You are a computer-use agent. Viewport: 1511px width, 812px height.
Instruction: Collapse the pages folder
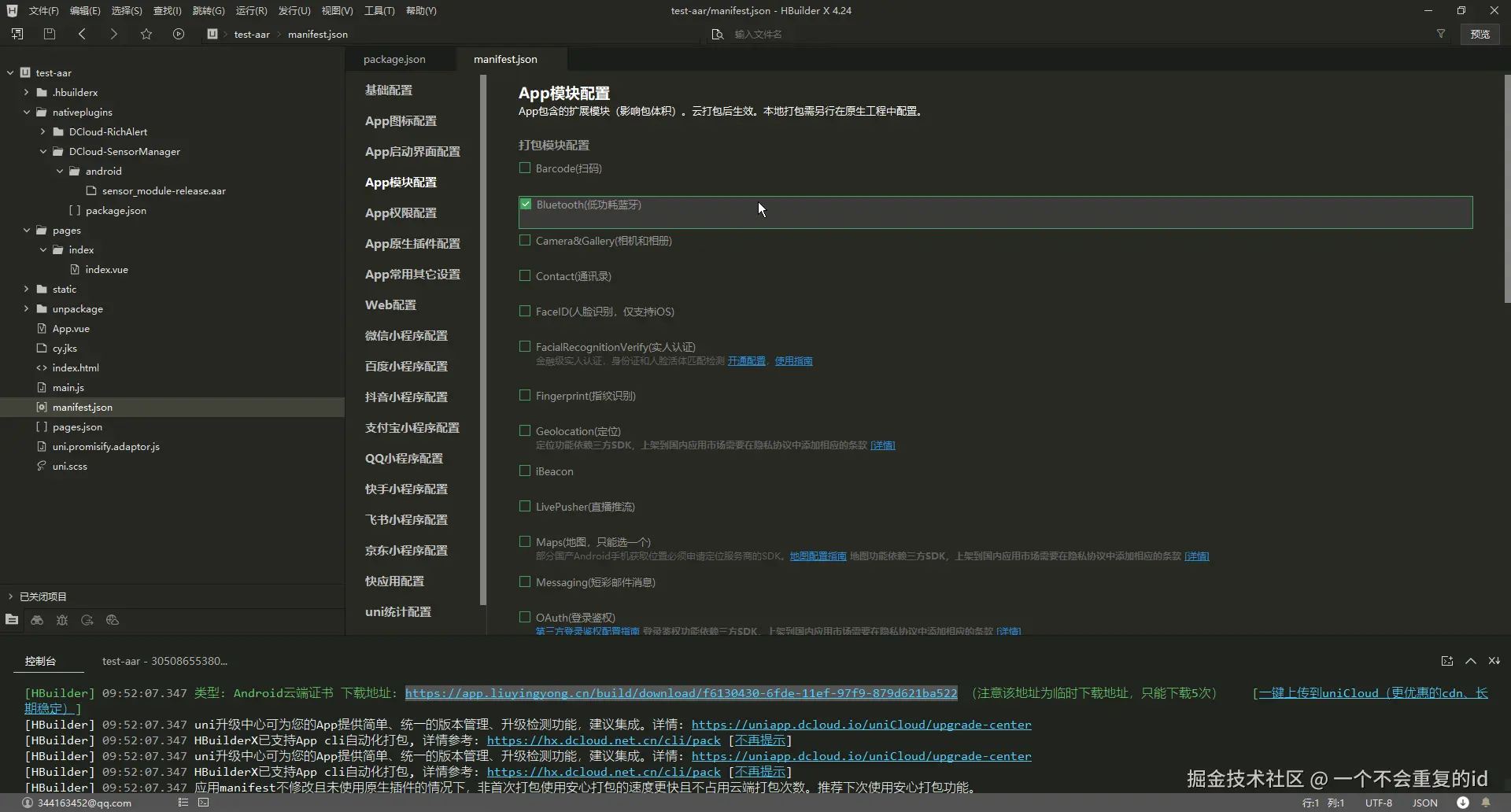pyautogui.click(x=27, y=230)
